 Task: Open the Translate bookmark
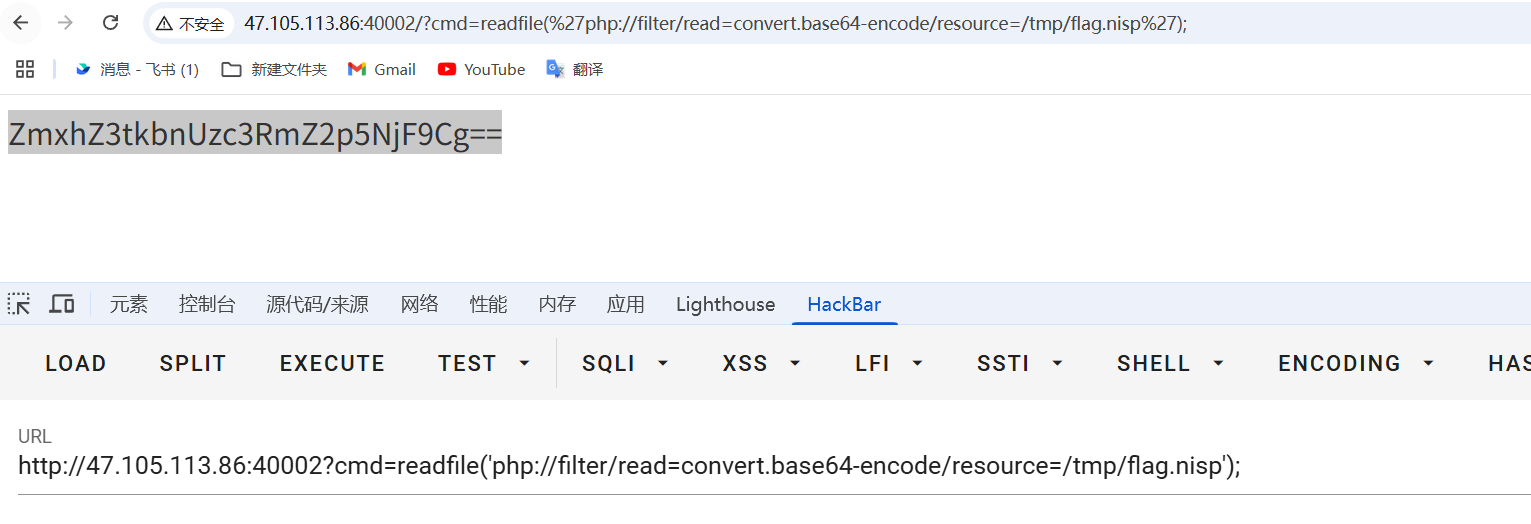(x=574, y=69)
